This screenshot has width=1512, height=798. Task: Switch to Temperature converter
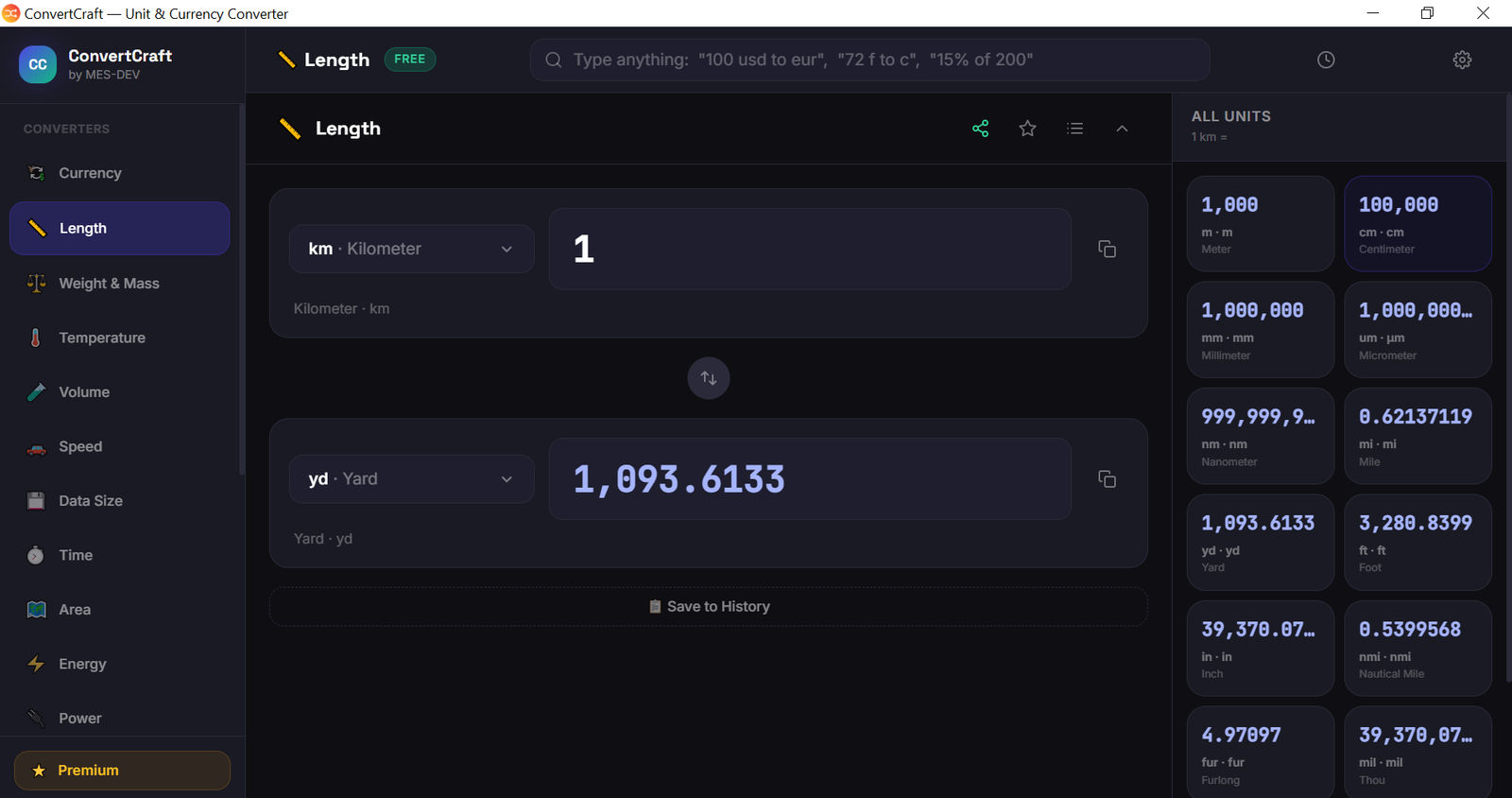click(120, 338)
